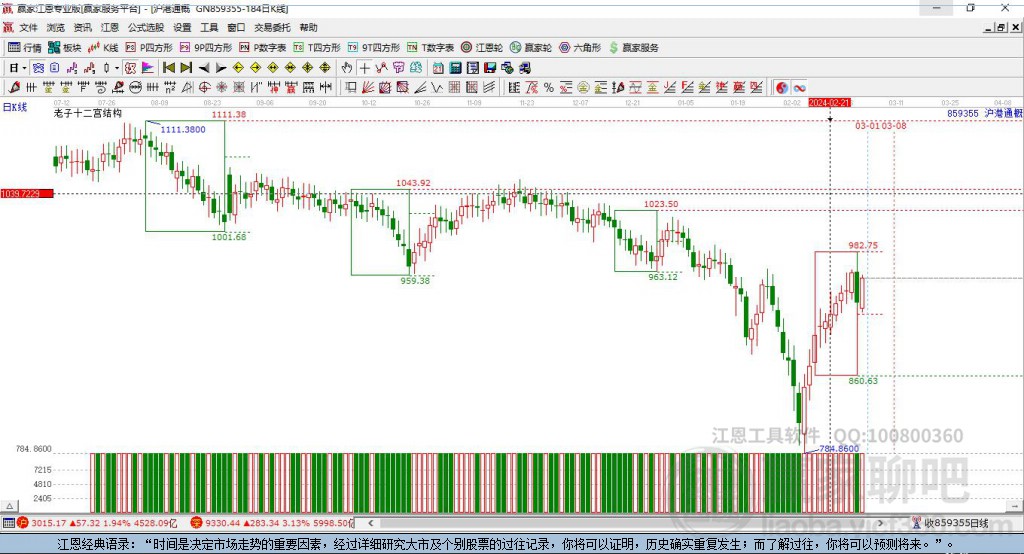Restore the inner chart window

1001,27
